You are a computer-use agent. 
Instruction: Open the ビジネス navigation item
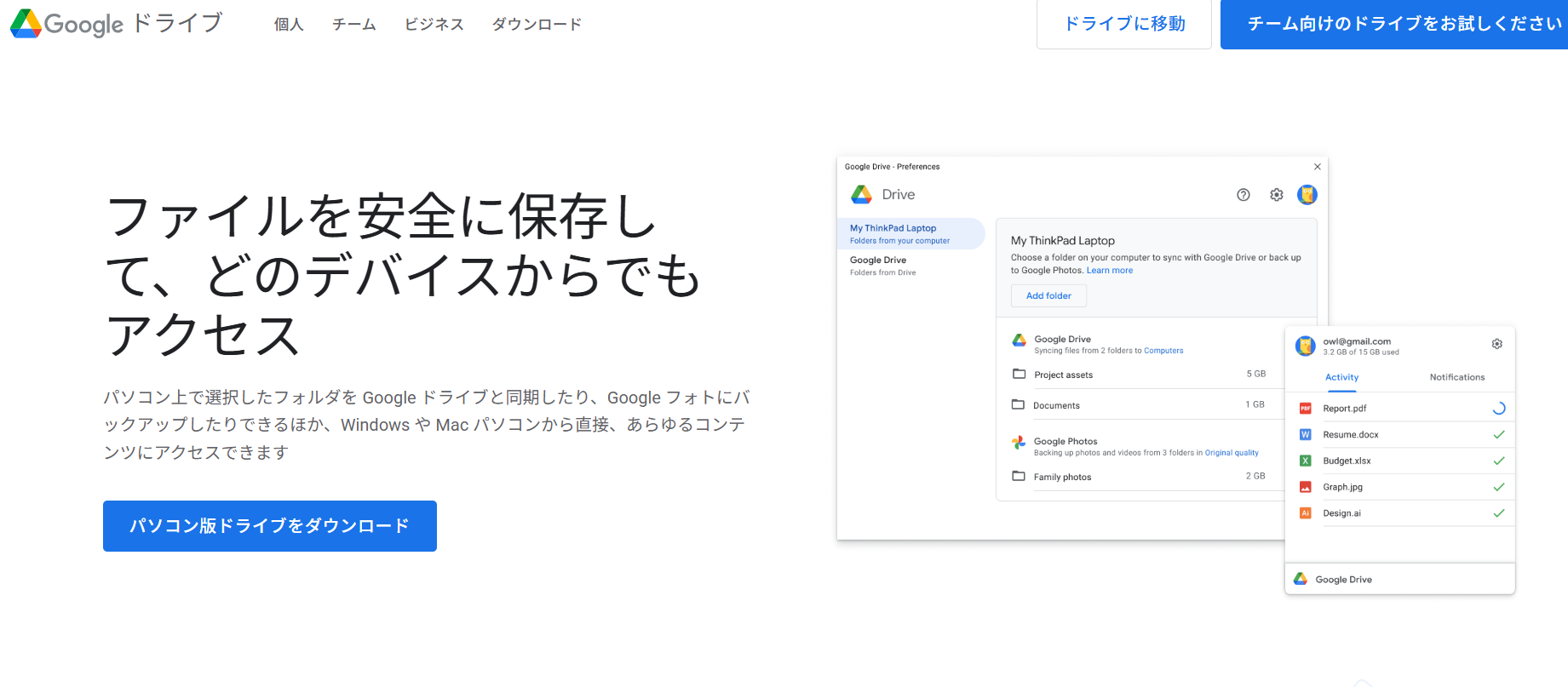(x=434, y=24)
